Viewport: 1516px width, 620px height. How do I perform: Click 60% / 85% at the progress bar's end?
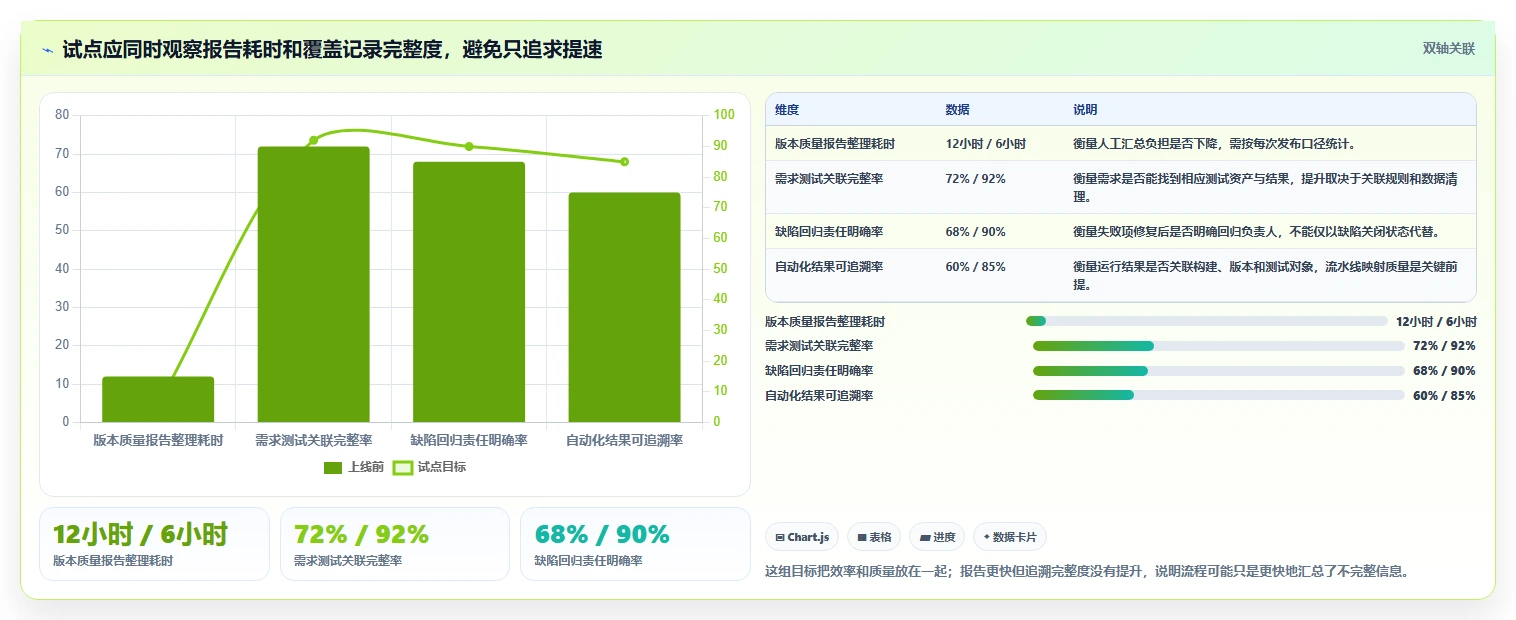pyautogui.click(x=1444, y=396)
